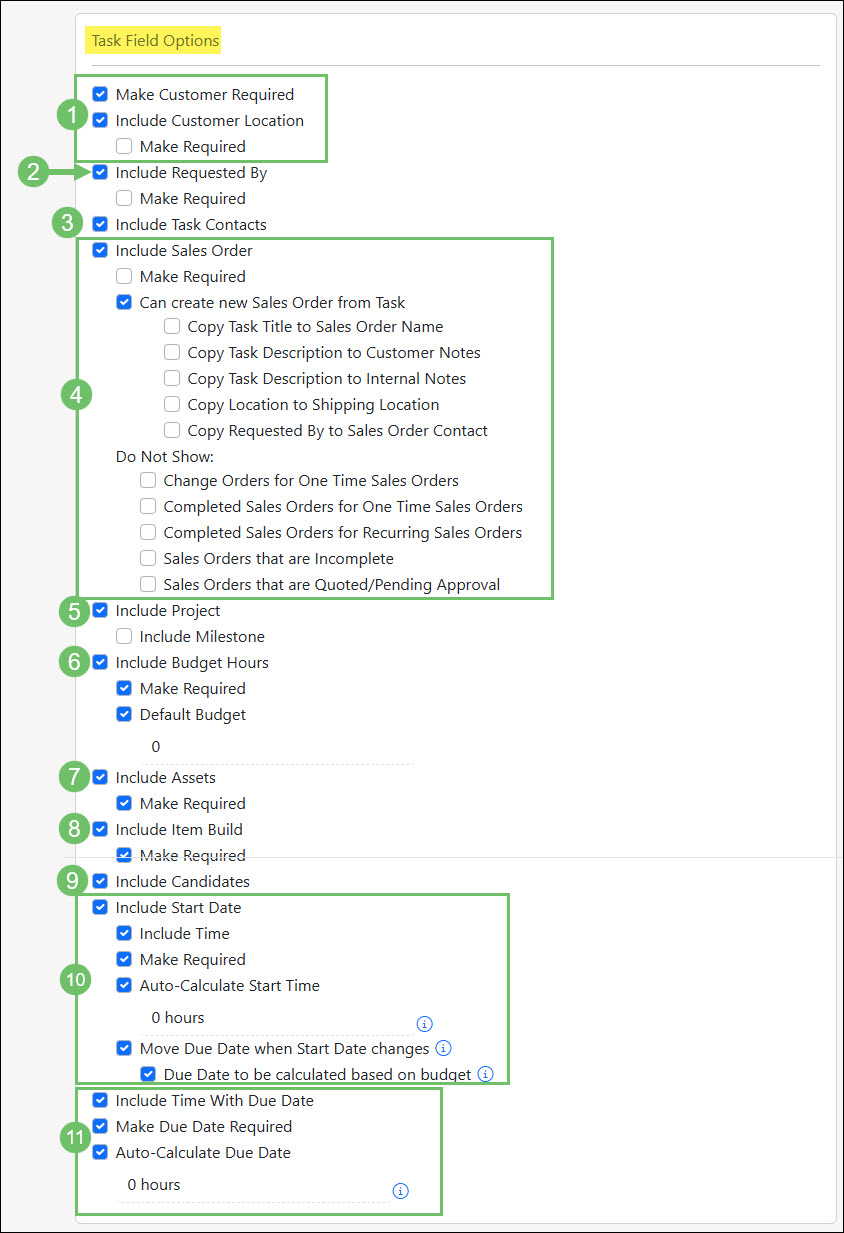This screenshot has width=844, height=1233.
Task: Click the Auto-Calculate Start Time hours field
Action: point(275,1018)
